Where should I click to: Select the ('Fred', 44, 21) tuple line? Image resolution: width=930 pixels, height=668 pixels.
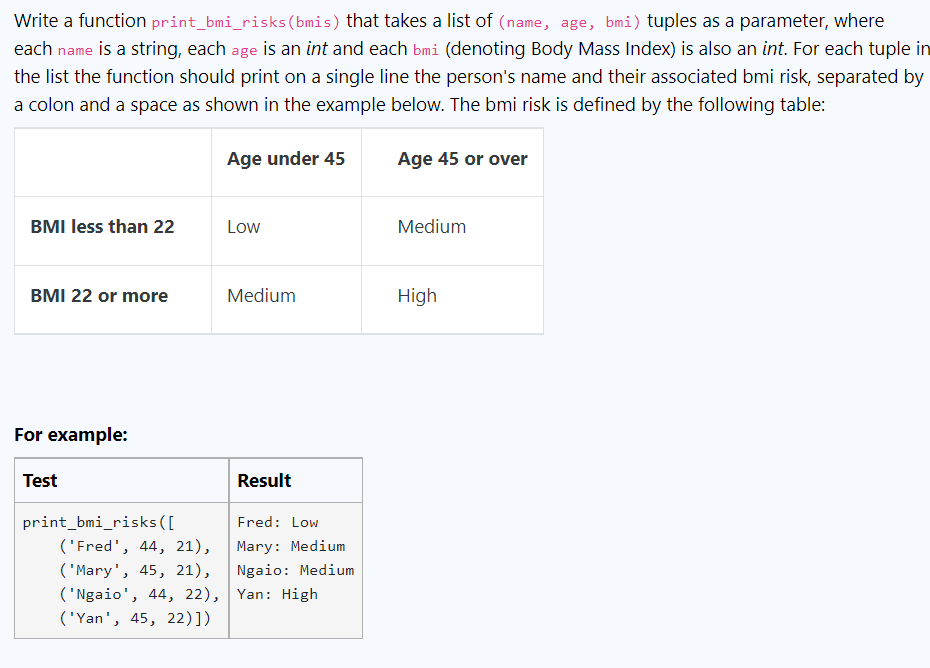[138, 545]
